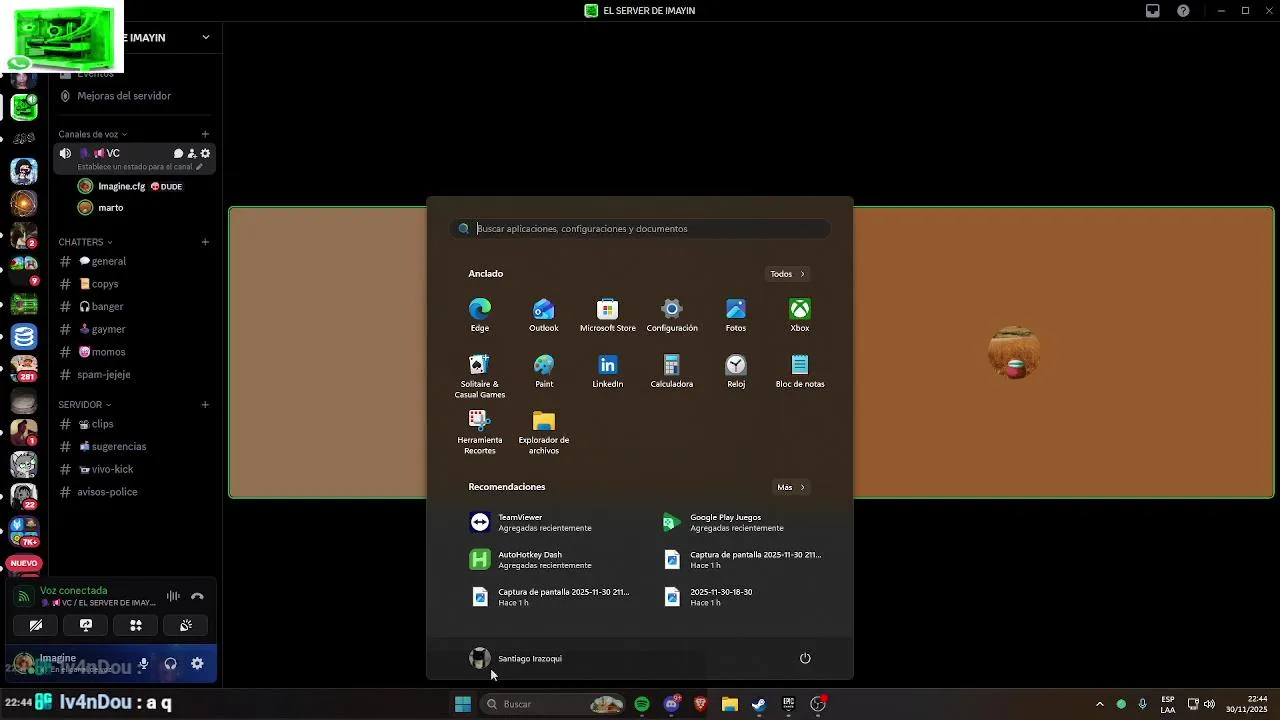Open server name dropdown menu
Screen dimensions: 1280x720
coord(206,37)
